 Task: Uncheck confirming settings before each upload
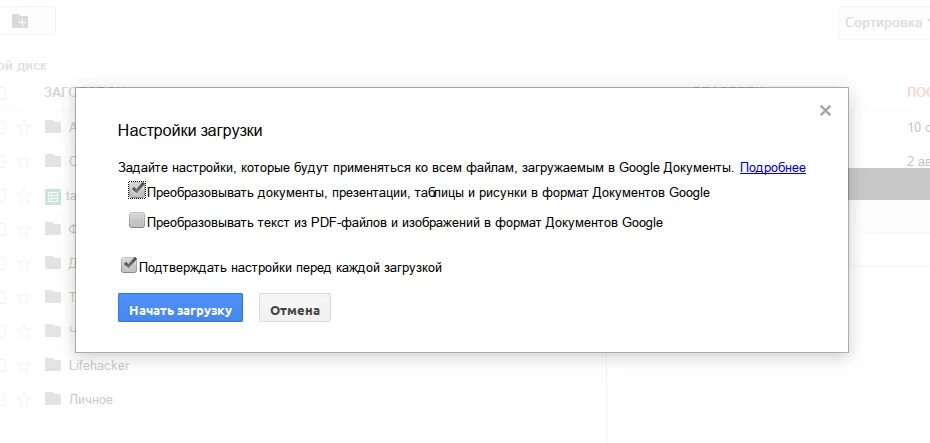click(x=129, y=265)
